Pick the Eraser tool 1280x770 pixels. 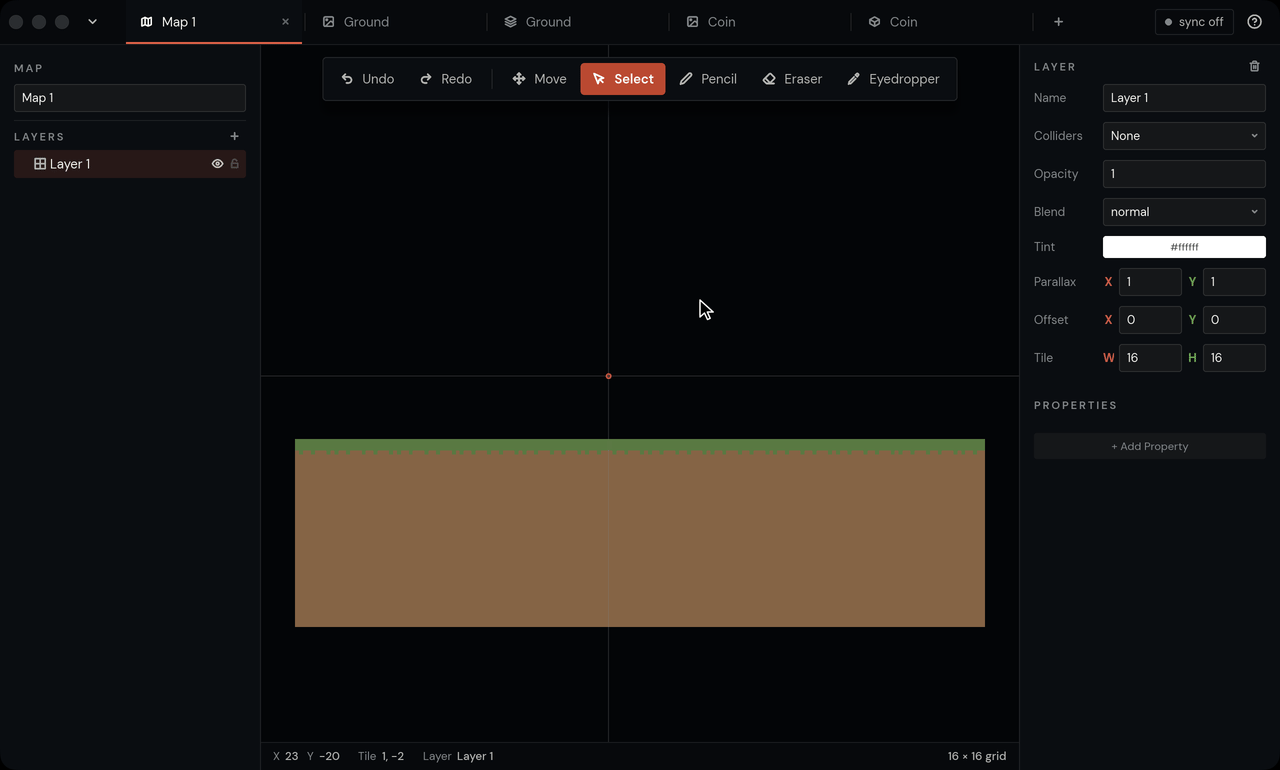click(792, 79)
